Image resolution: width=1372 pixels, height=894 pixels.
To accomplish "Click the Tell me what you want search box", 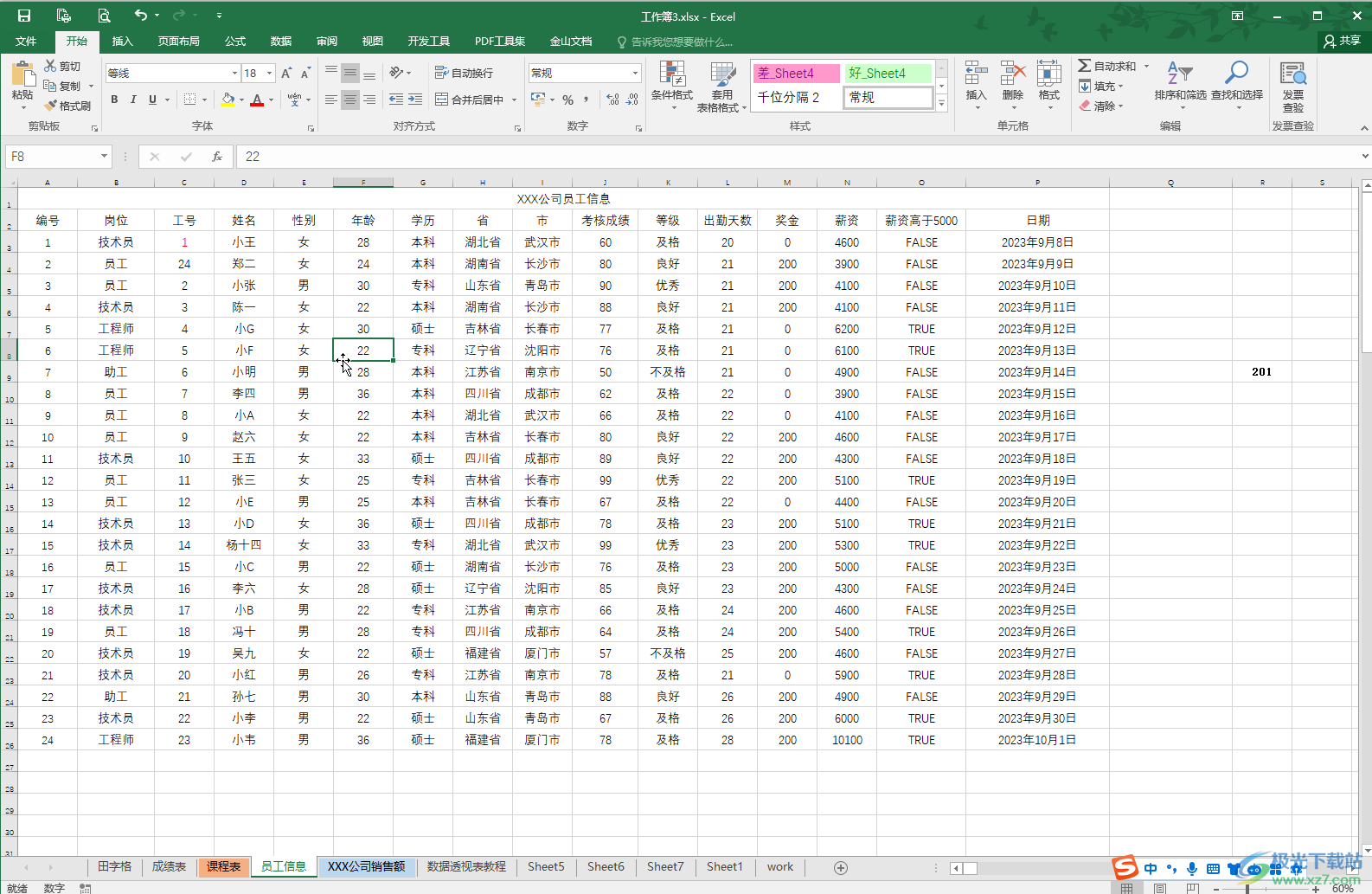I will coord(675,42).
